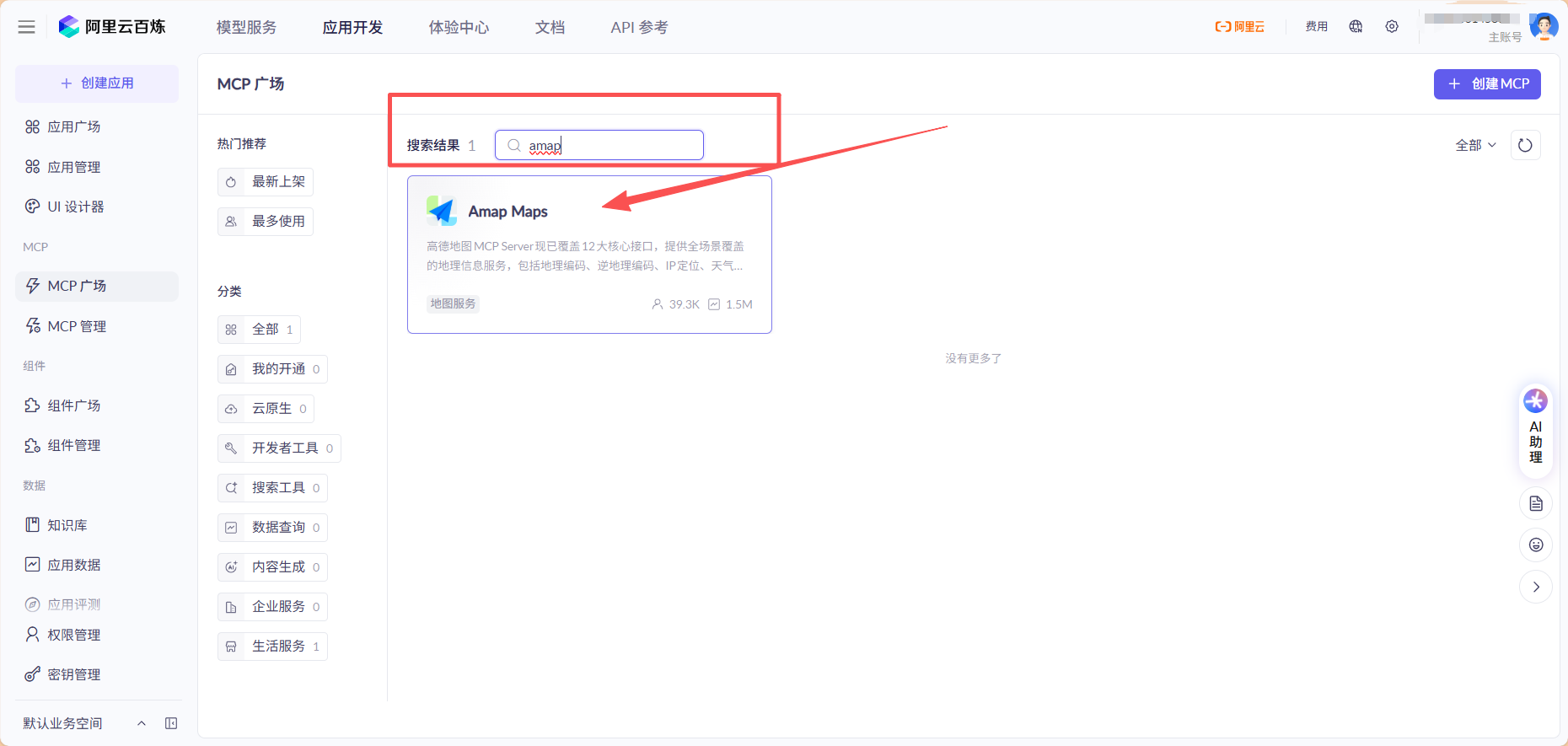
Task: Open API 参考 top tab
Action: 639,27
